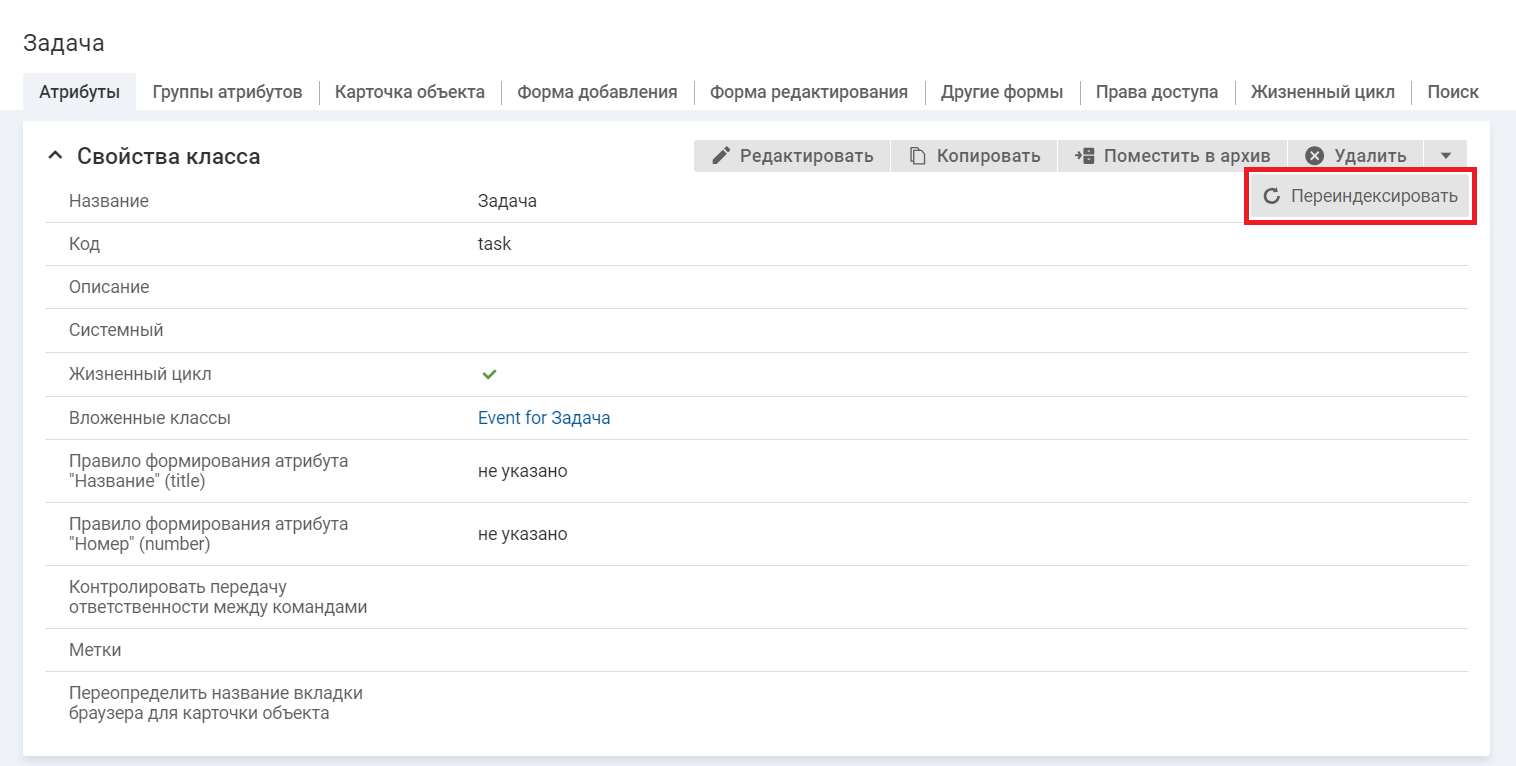Click the circled X icon on Удалить

tap(1314, 156)
